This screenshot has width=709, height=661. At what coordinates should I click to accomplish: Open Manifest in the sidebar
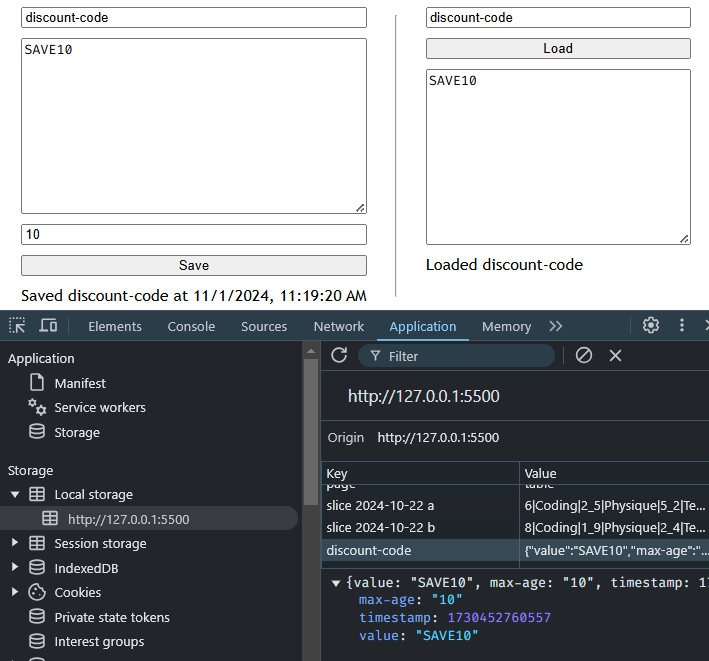(80, 383)
